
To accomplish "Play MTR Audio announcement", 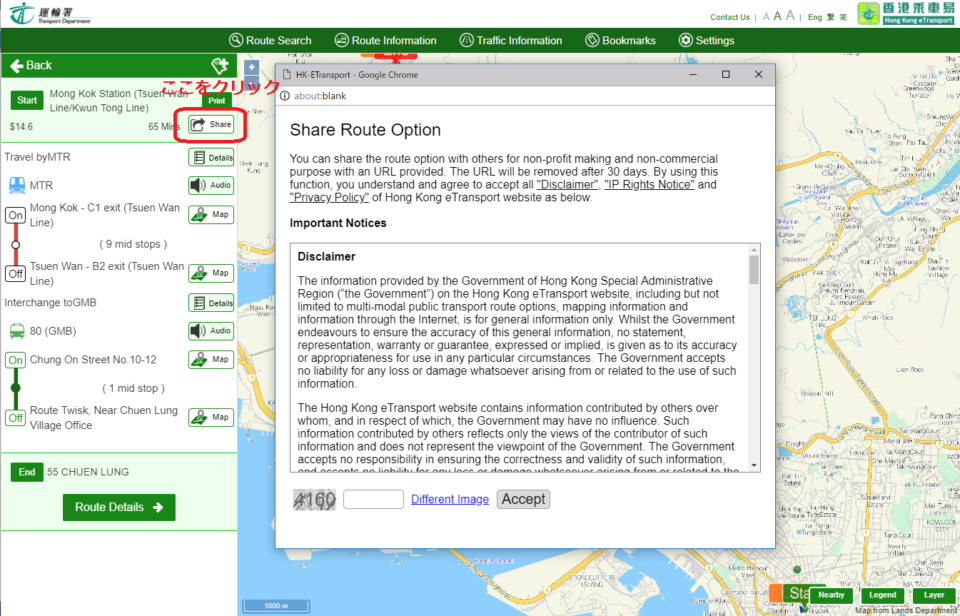I will (x=211, y=185).
